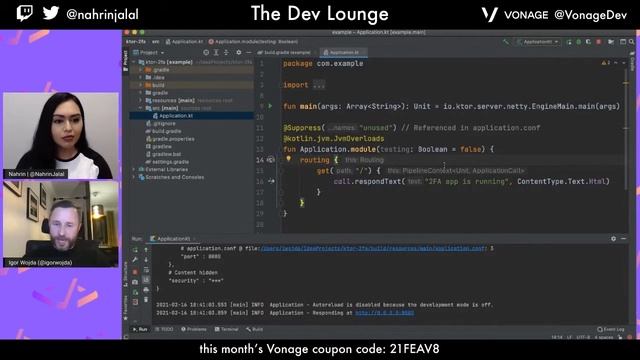The width and height of the screenshot is (640, 360).
Task: Click the yellow lightbulb intention icon
Action: tap(288, 159)
